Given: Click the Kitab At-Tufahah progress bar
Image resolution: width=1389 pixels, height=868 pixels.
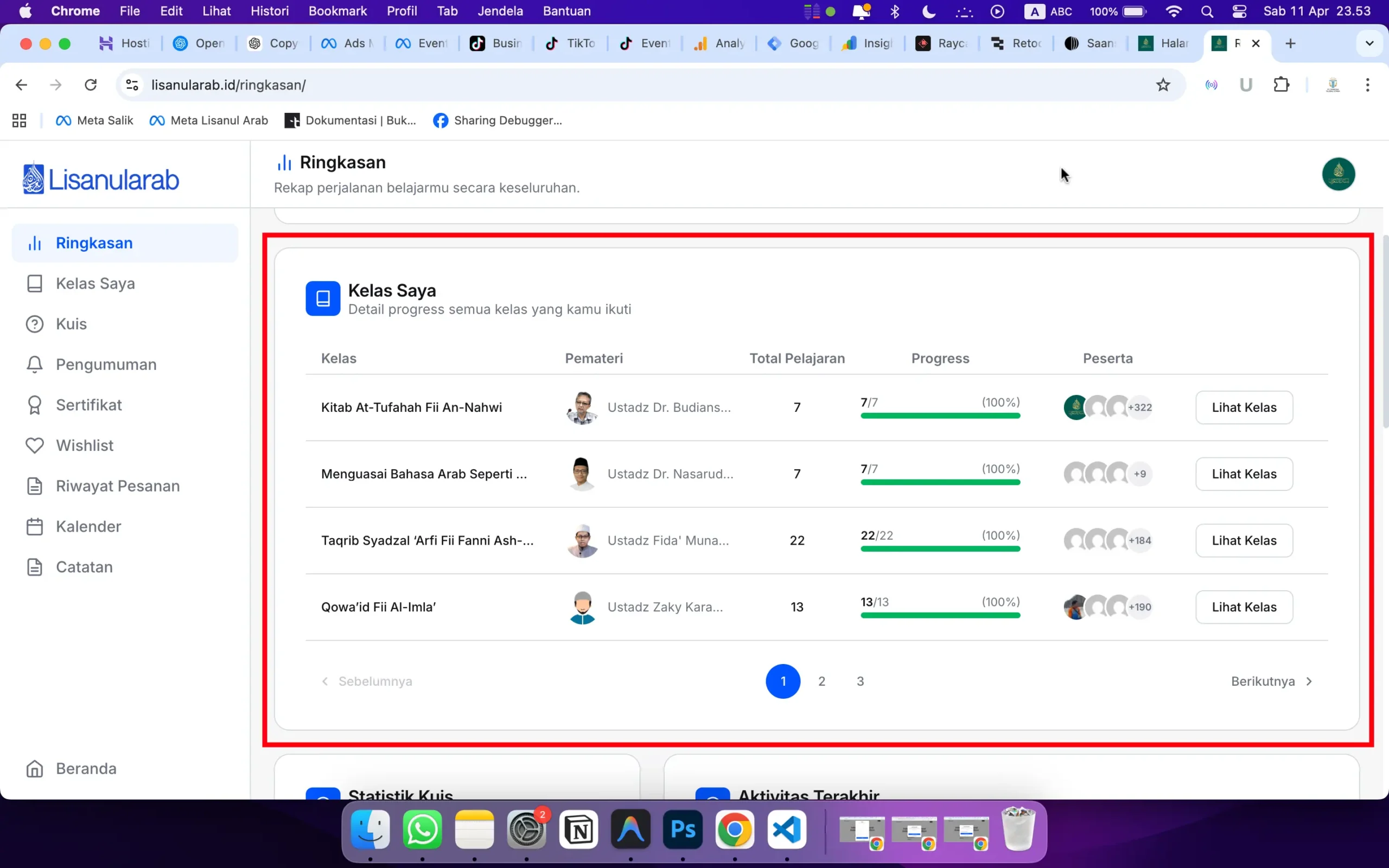Looking at the screenshot, I should 940,416.
